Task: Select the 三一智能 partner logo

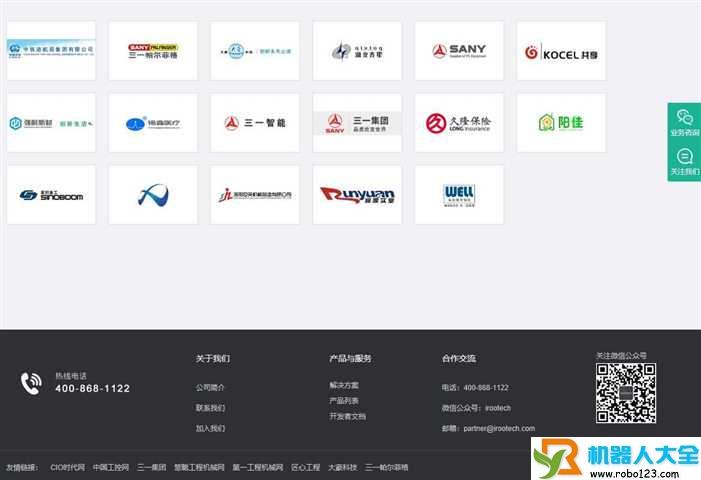Action: (x=255, y=123)
